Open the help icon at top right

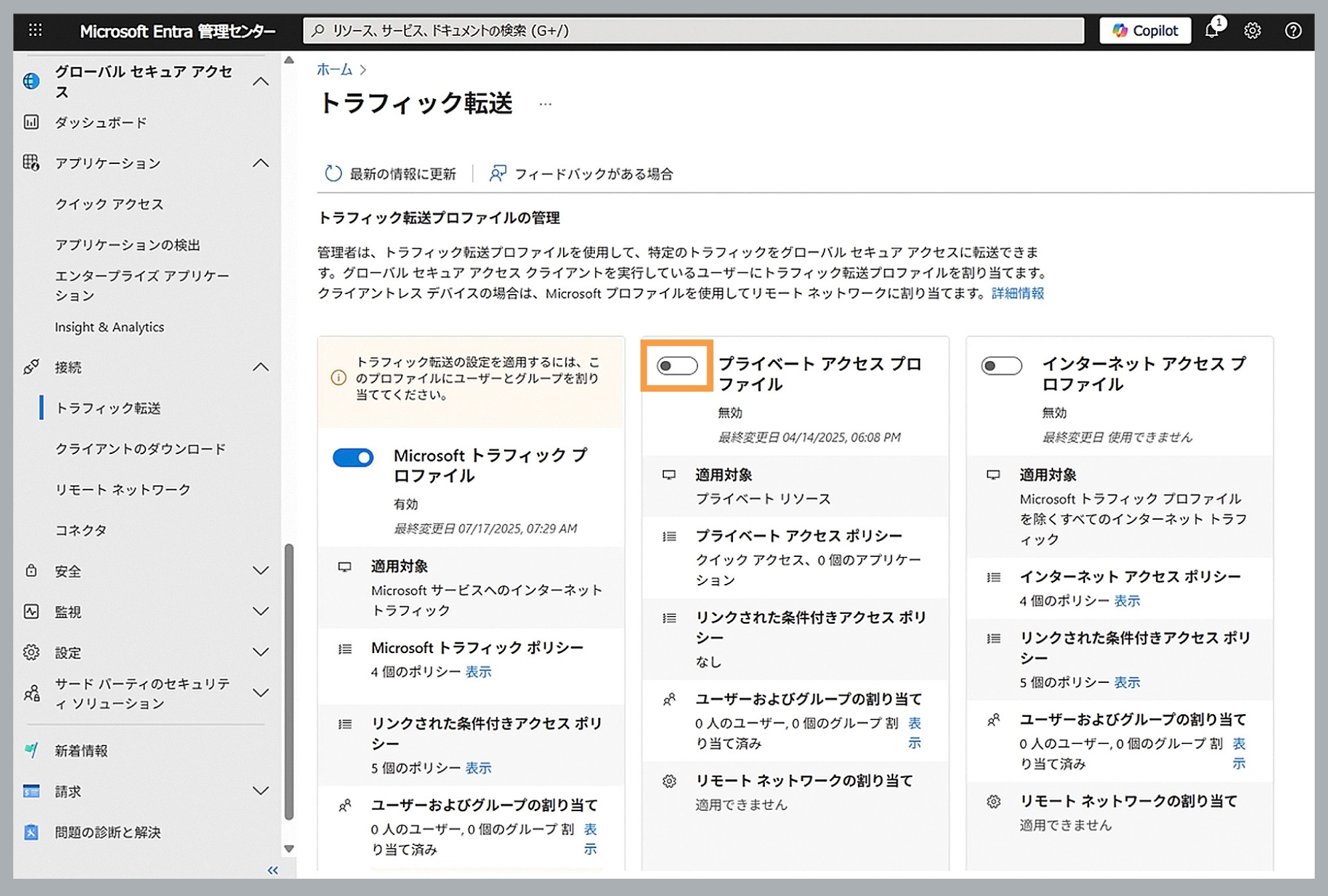1293,31
